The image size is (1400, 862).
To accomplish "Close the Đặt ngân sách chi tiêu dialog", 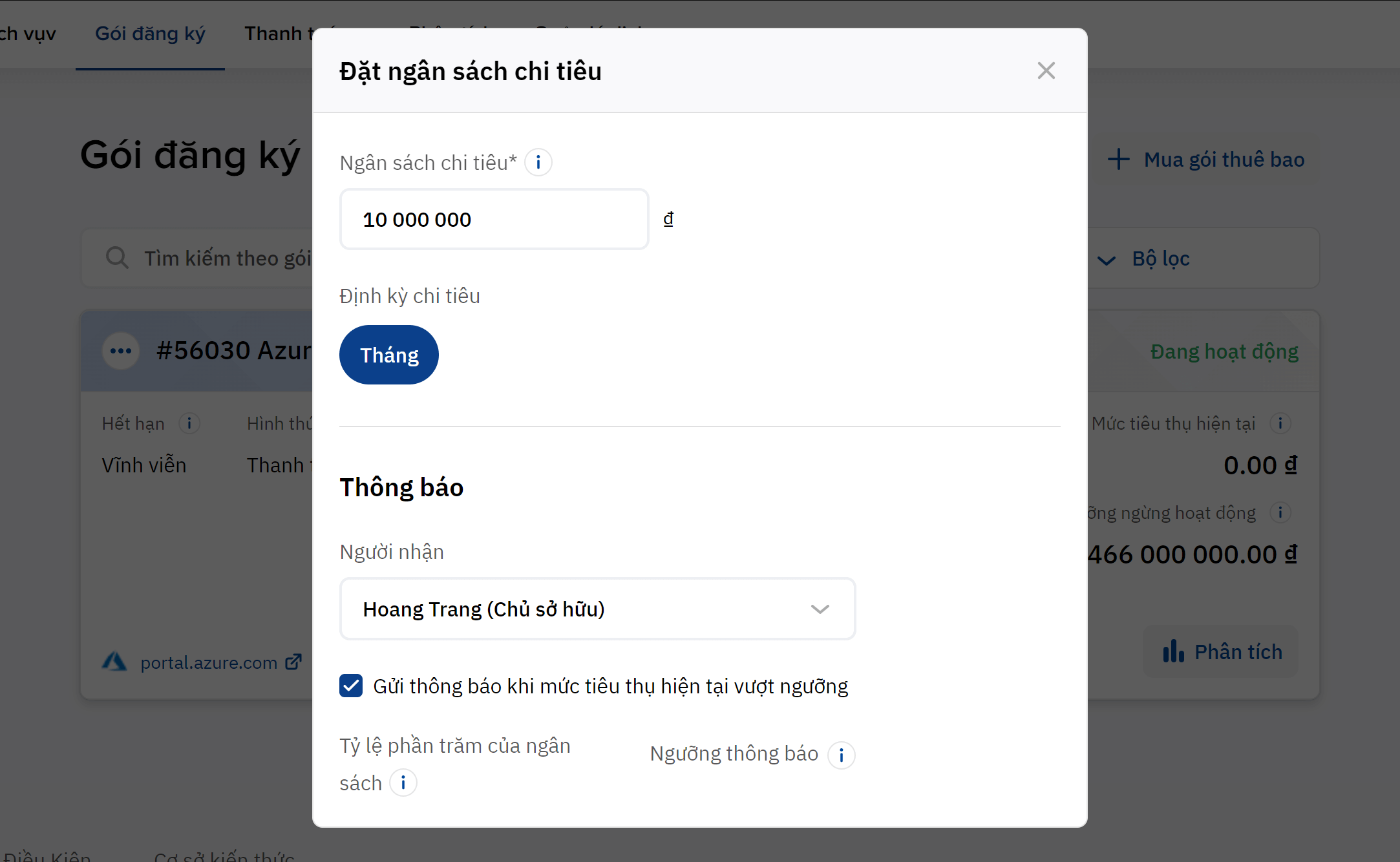I will [1046, 70].
